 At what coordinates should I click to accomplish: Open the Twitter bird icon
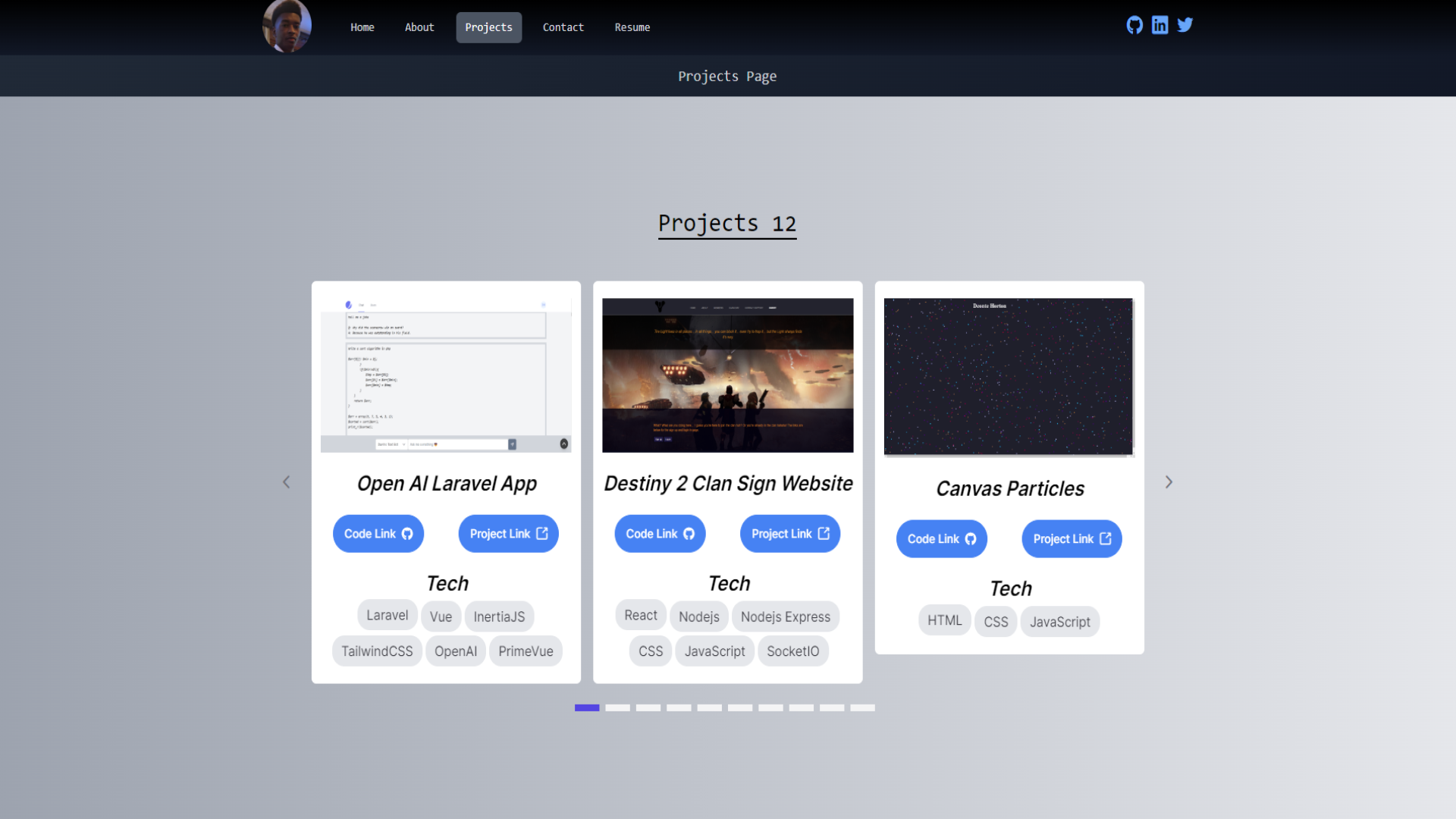(x=1185, y=25)
